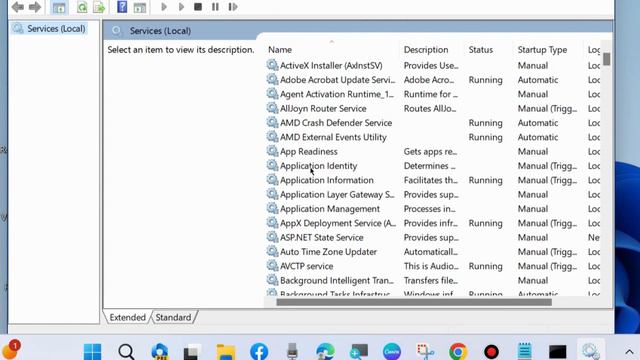Click gear icon beside AMD Crash Defender Service

(x=272, y=122)
